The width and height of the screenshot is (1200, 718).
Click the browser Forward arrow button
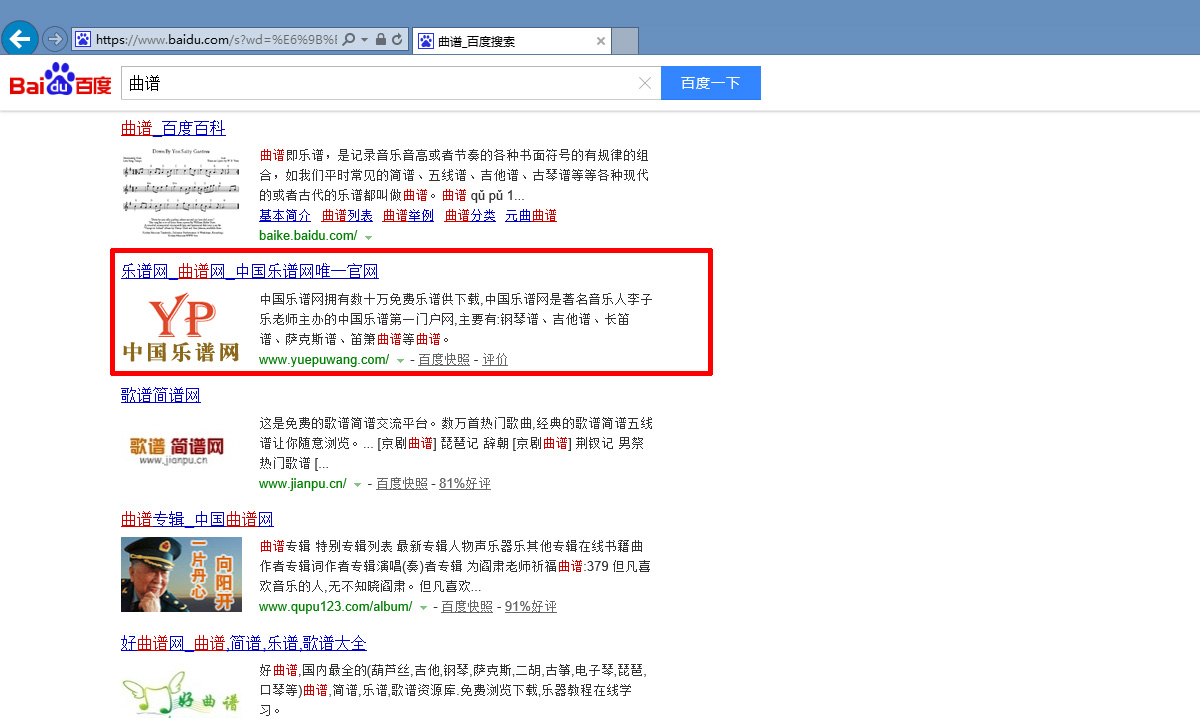coord(55,40)
